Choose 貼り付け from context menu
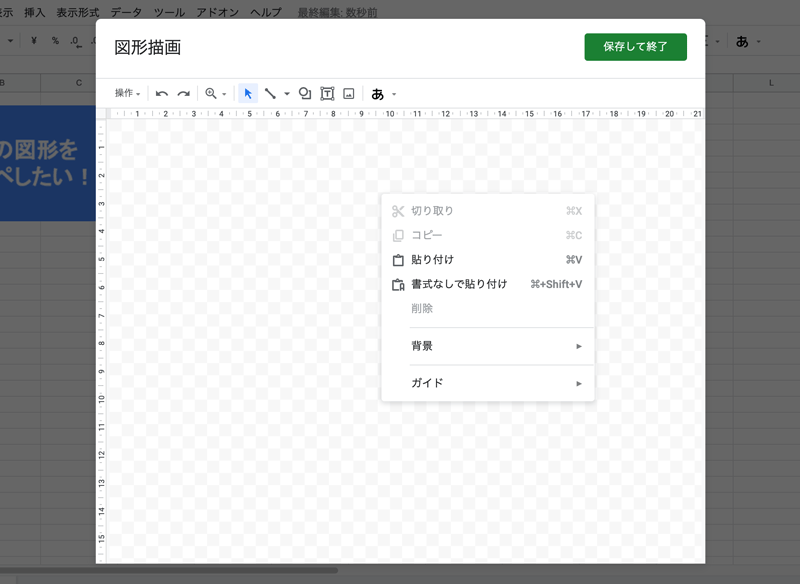 487,260
